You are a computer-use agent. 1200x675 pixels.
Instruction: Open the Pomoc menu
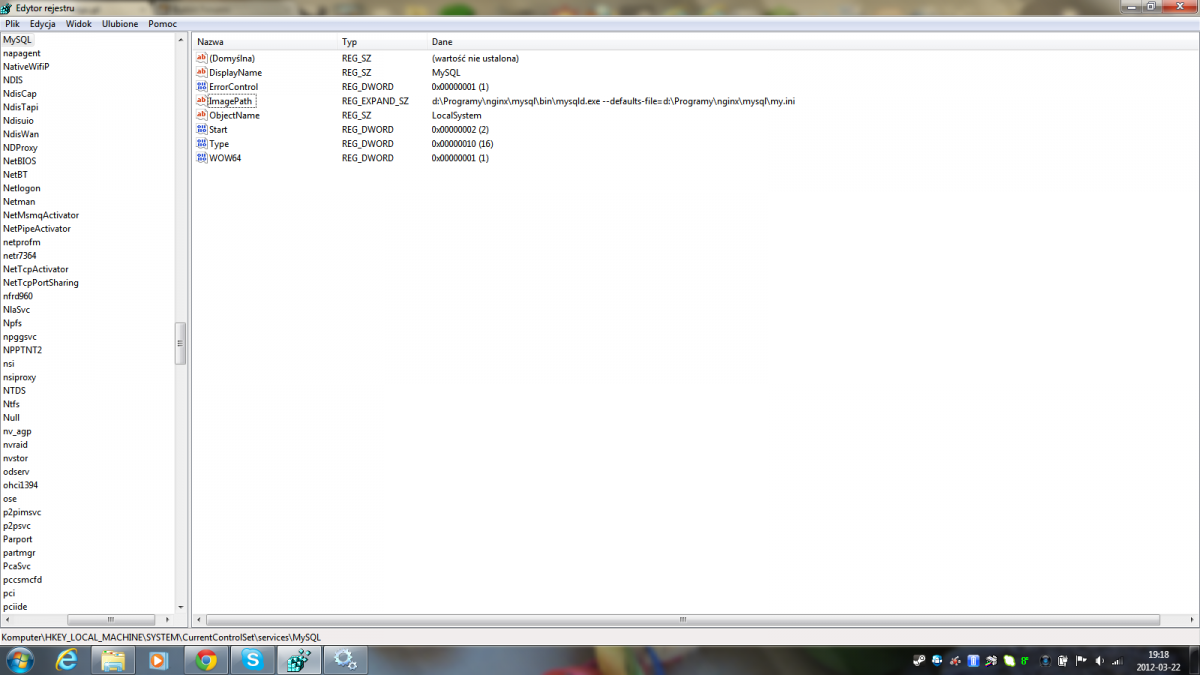coord(163,23)
